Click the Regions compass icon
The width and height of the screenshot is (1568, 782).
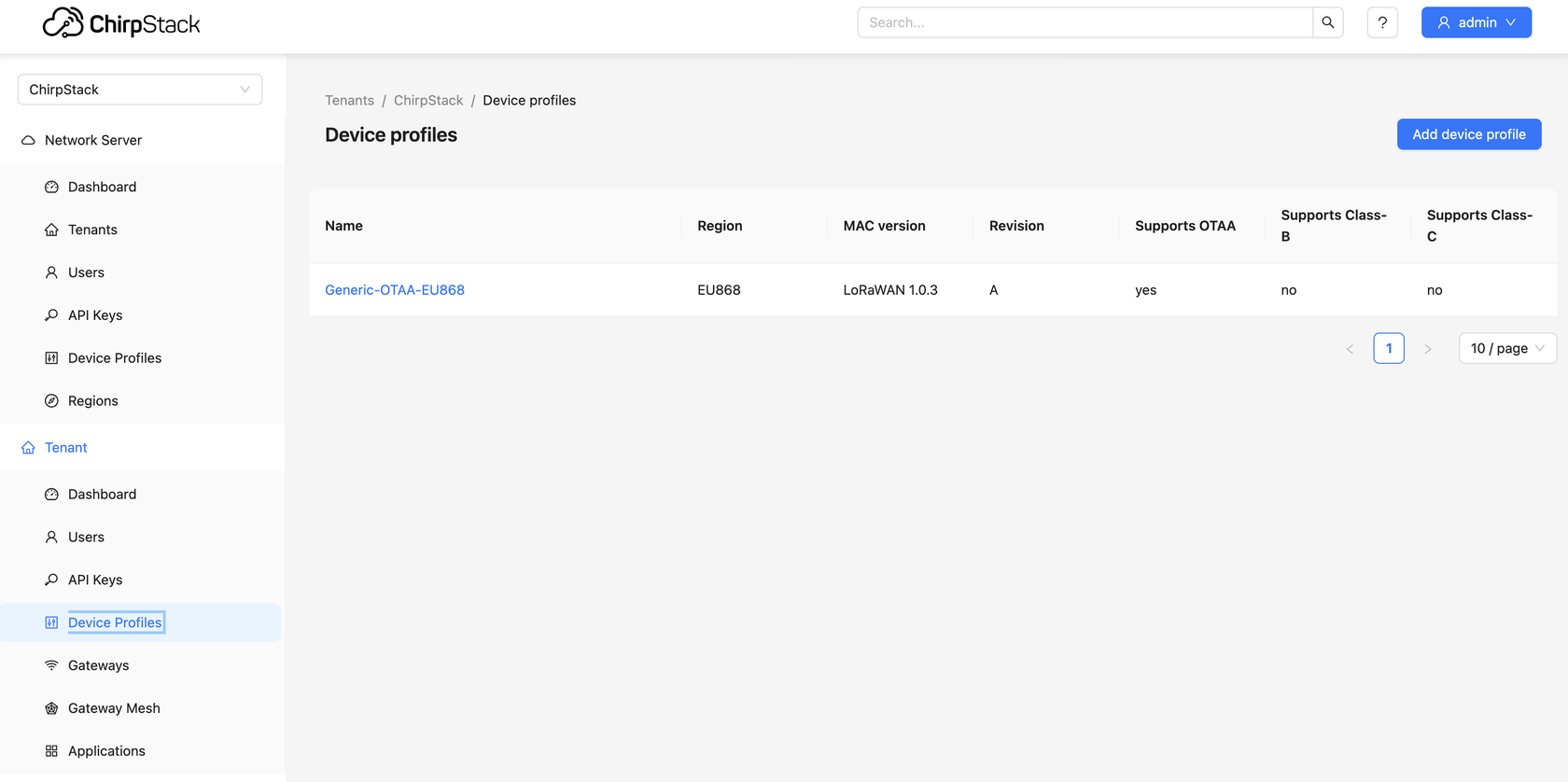tap(51, 401)
